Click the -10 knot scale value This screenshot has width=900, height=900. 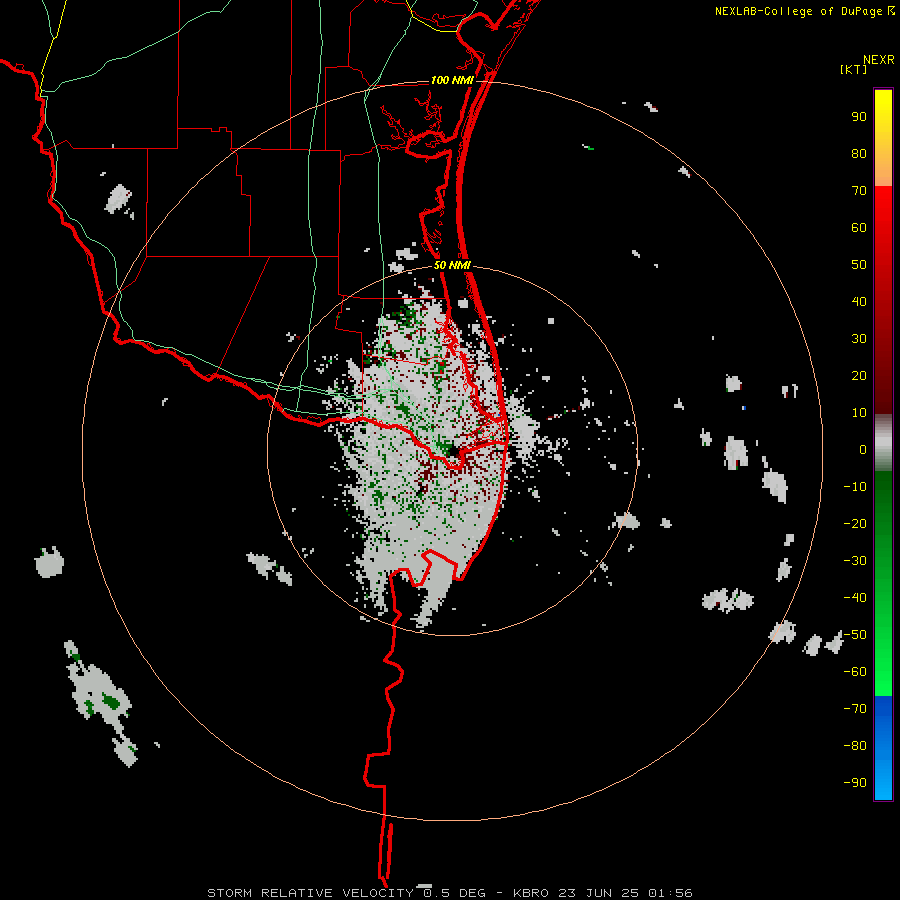[x=855, y=487]
